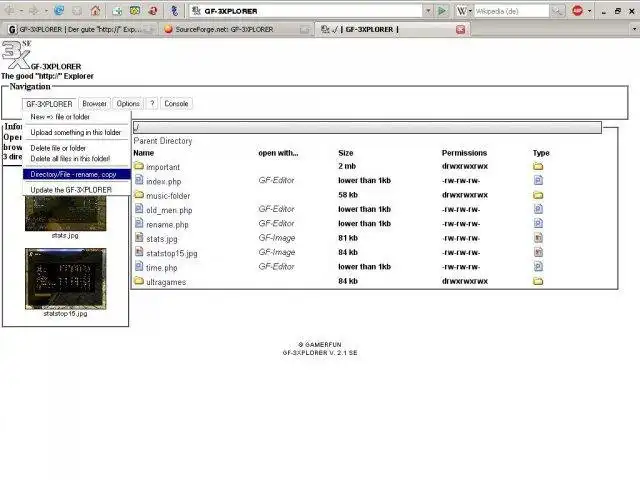Open the 'important' folder link
Viewport: 640px width, 480px height.
click(x=163, y=167)
